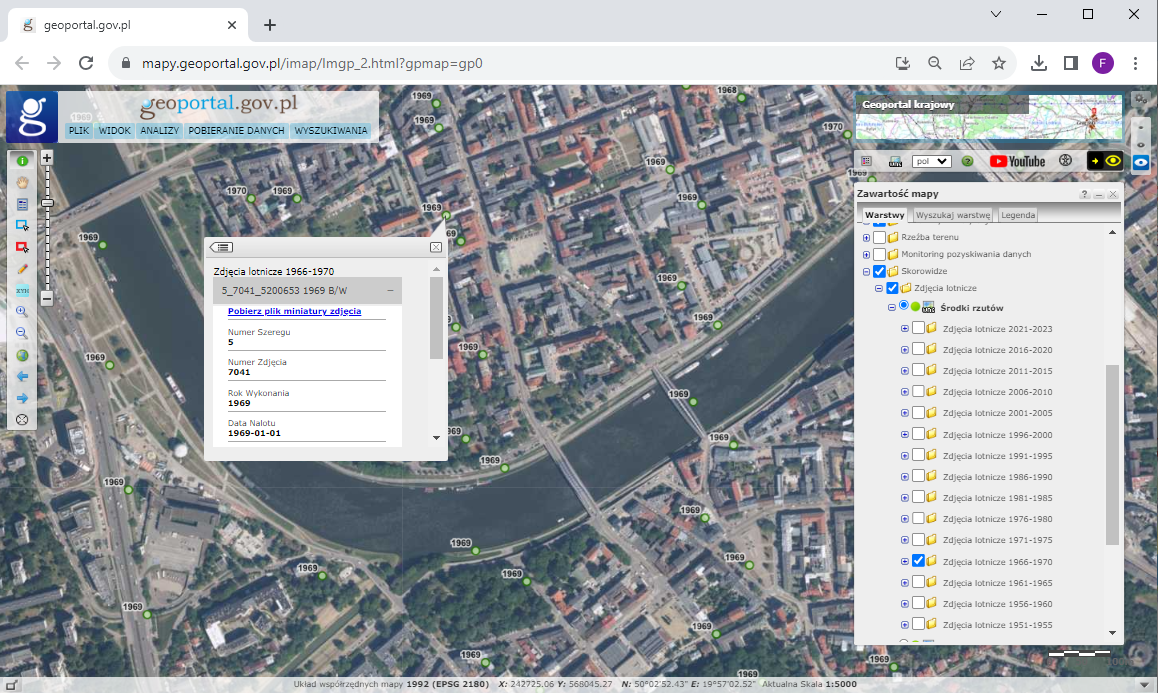
Task: Select the green info identify tool
Action: pyautogui.click(x=22, y=160)
